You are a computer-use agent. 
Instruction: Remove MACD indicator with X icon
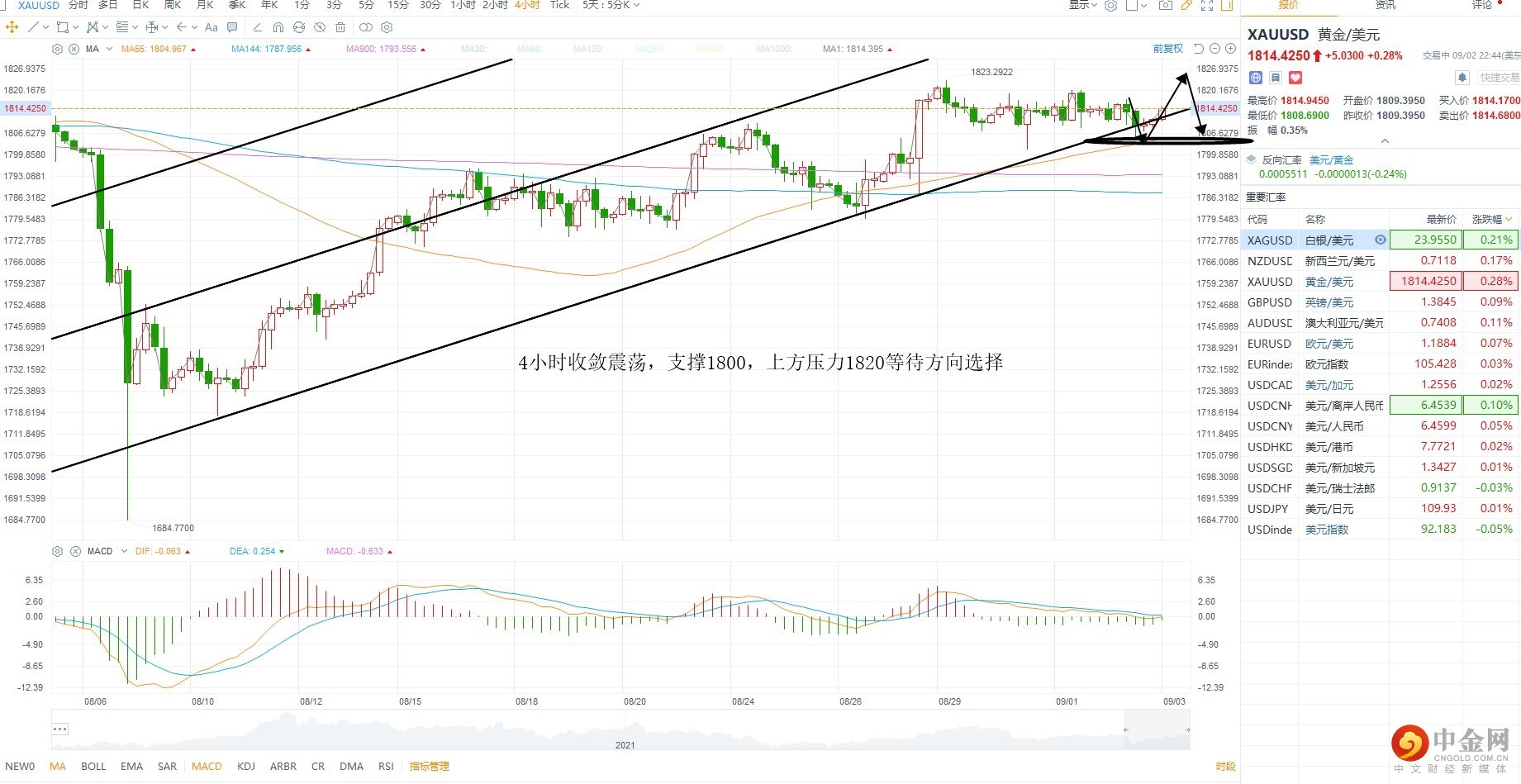(75, 551)
